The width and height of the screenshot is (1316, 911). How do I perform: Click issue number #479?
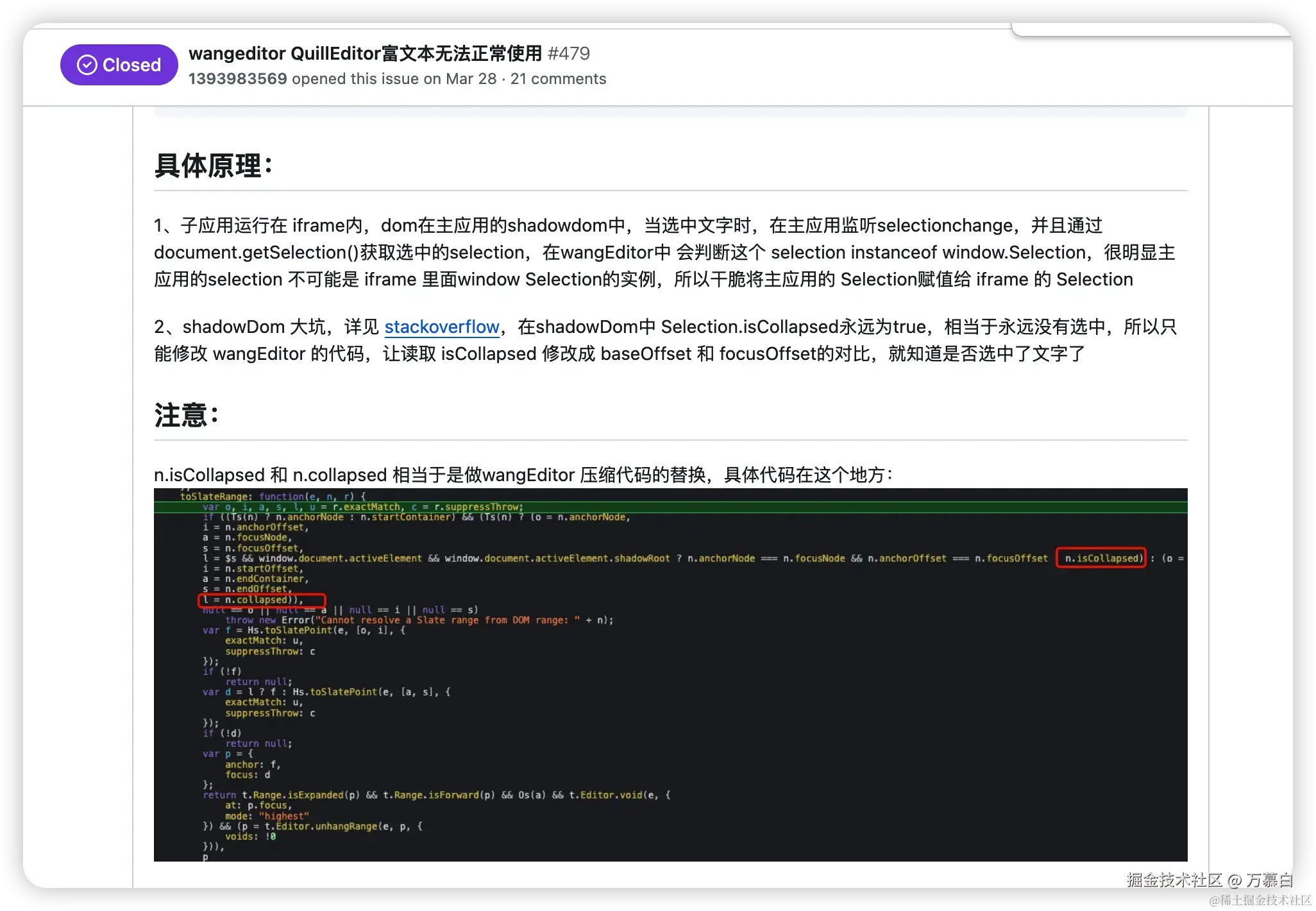568,53
